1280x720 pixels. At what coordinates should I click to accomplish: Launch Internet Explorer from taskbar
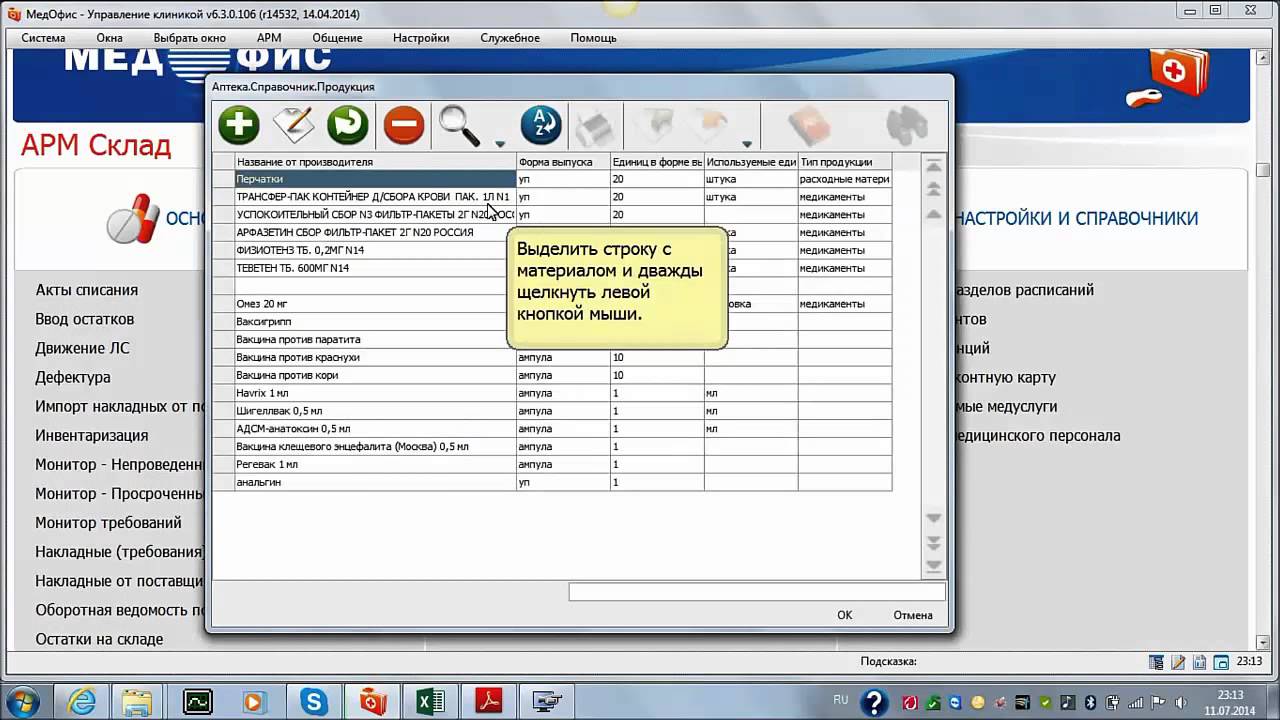click(x=80, y=702)
